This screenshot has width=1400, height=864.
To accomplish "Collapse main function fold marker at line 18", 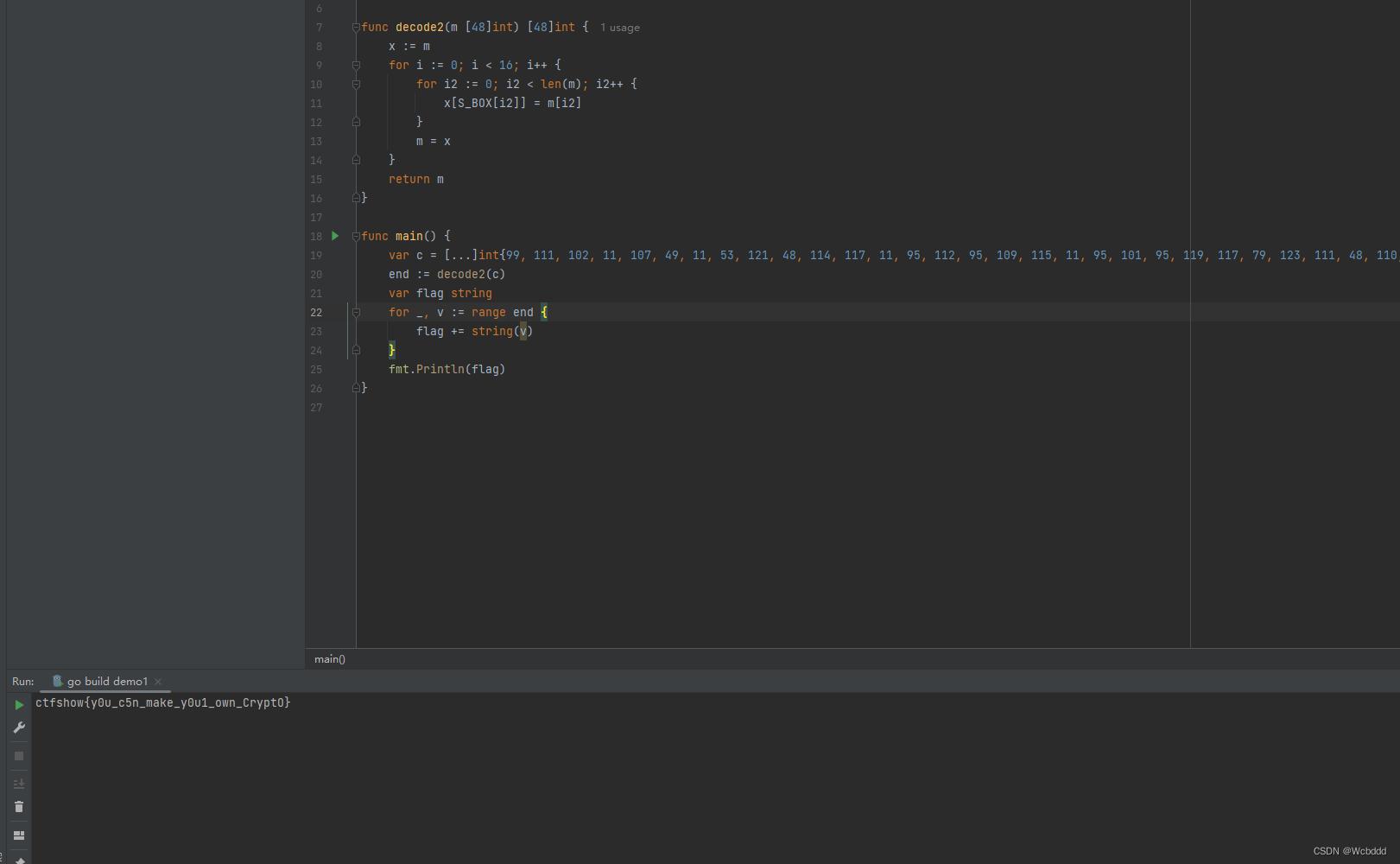I will 356,236.
